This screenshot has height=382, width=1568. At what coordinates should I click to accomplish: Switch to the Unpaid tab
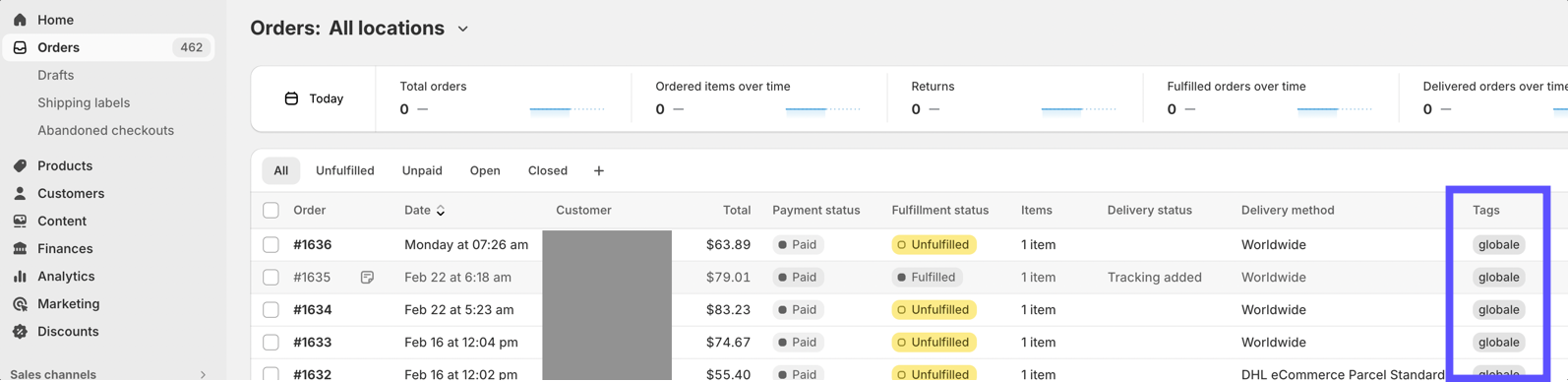click(x=422, y=170)
